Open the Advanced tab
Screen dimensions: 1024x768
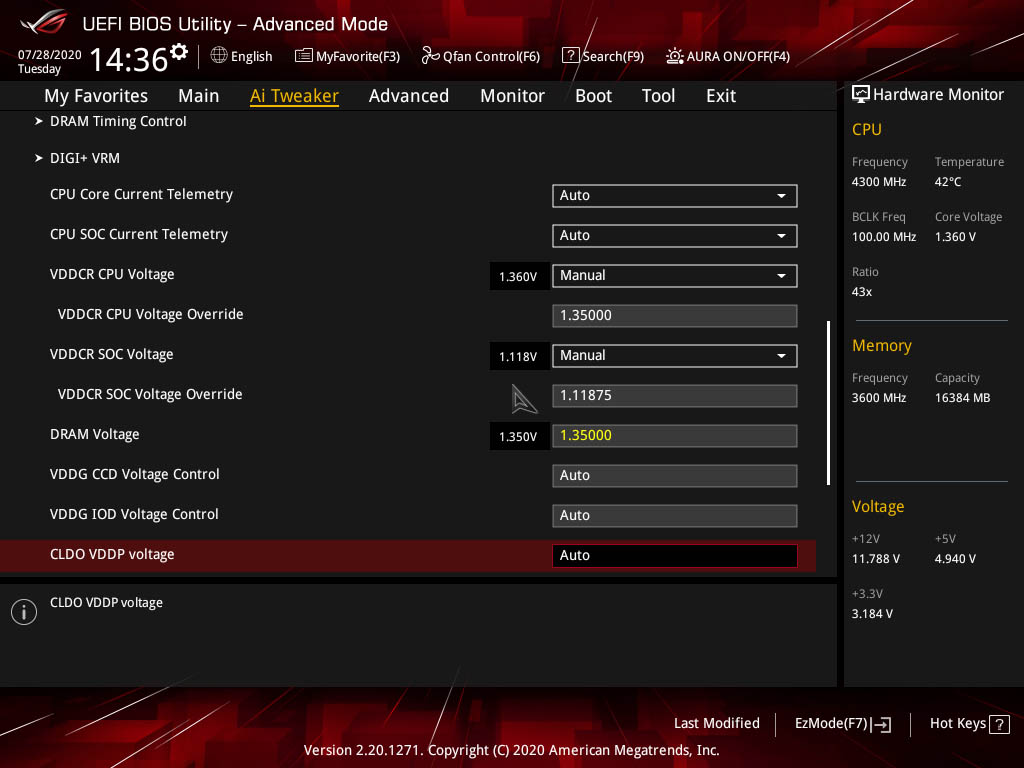point(409,96)
